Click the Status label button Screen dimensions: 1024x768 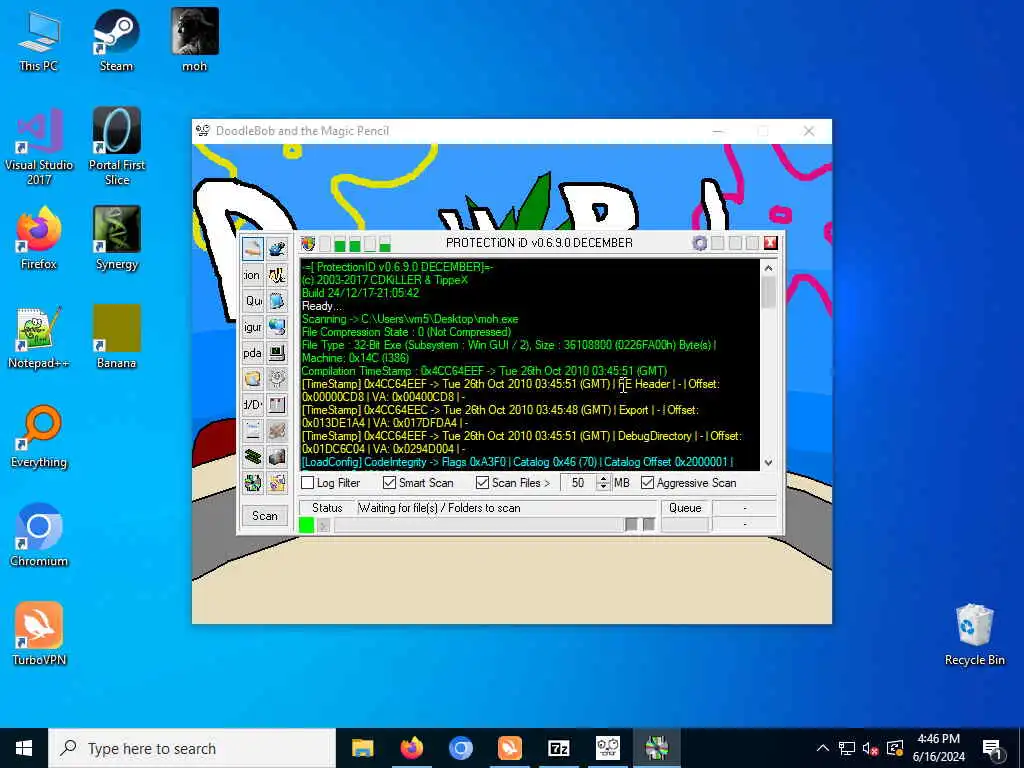[x=327, y=507]
